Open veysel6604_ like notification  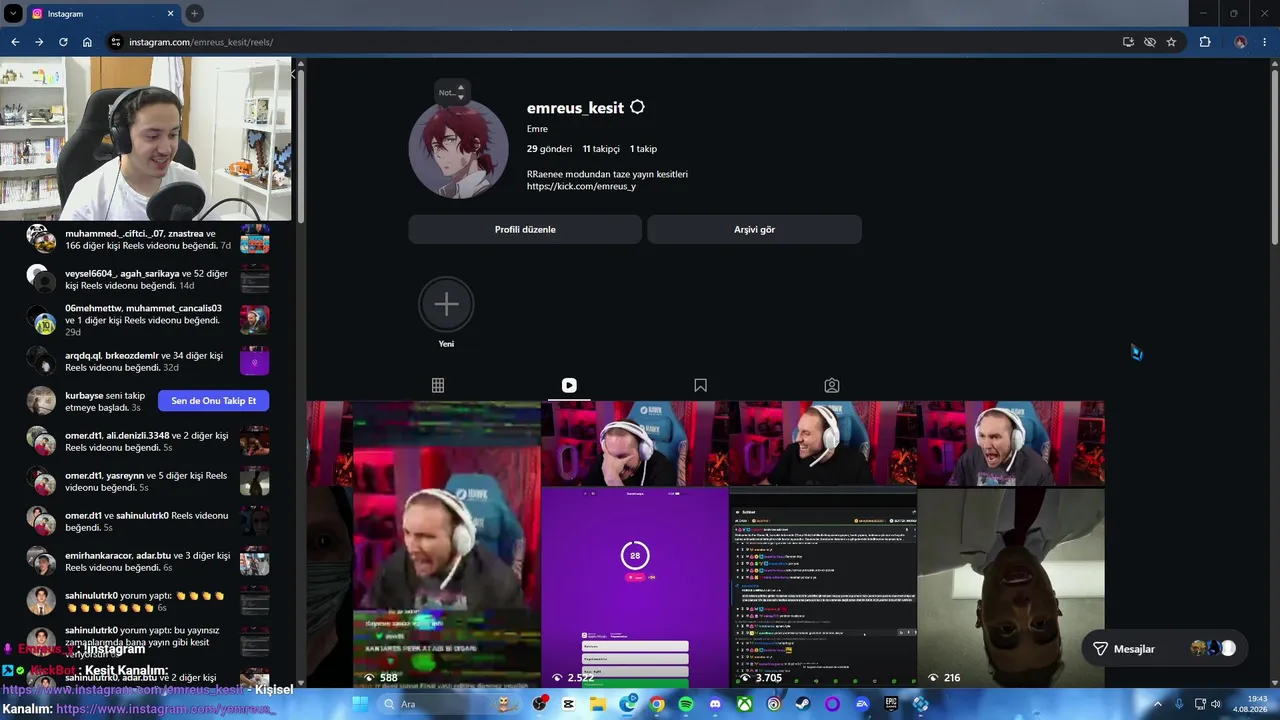[147, 279]
